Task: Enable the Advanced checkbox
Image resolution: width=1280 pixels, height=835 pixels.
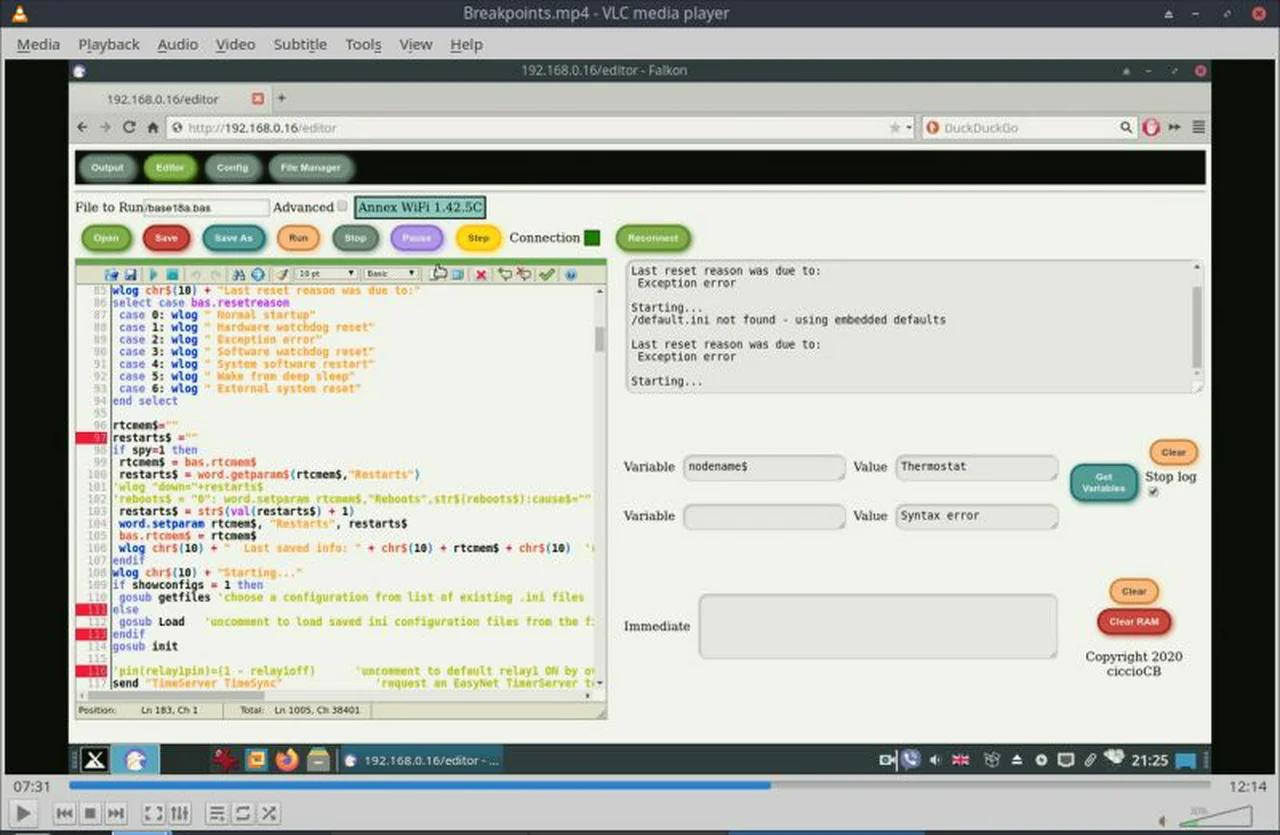Action: (x=343, y=205)
